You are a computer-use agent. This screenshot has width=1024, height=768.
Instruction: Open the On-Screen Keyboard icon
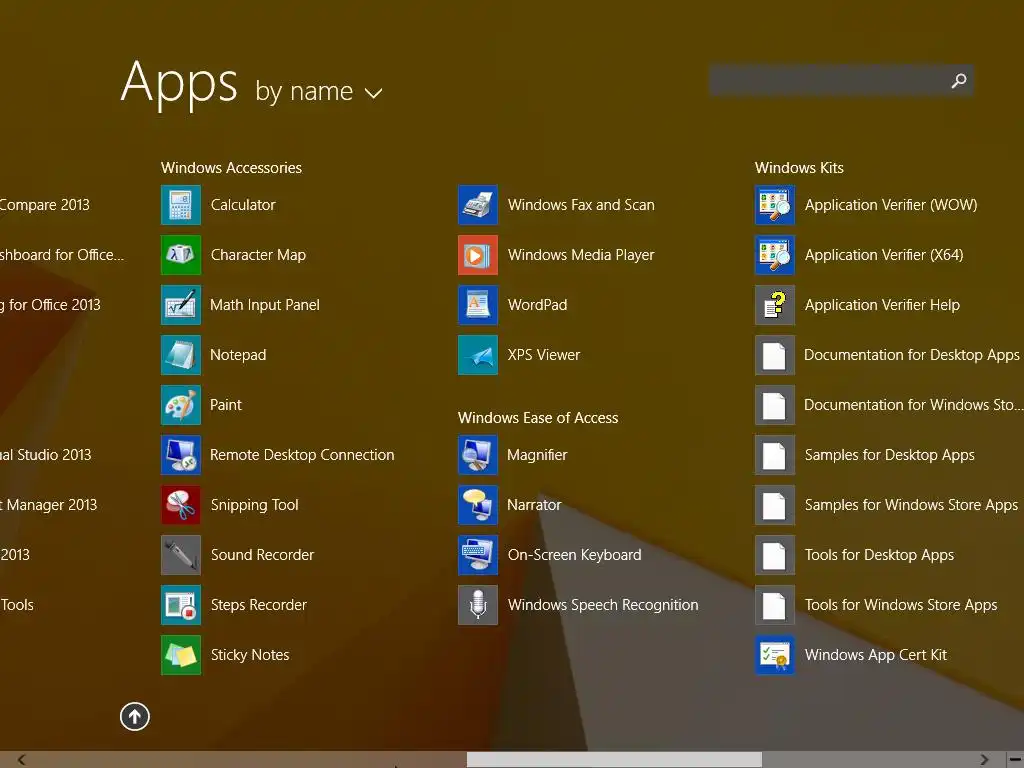(x=478, y=555)
